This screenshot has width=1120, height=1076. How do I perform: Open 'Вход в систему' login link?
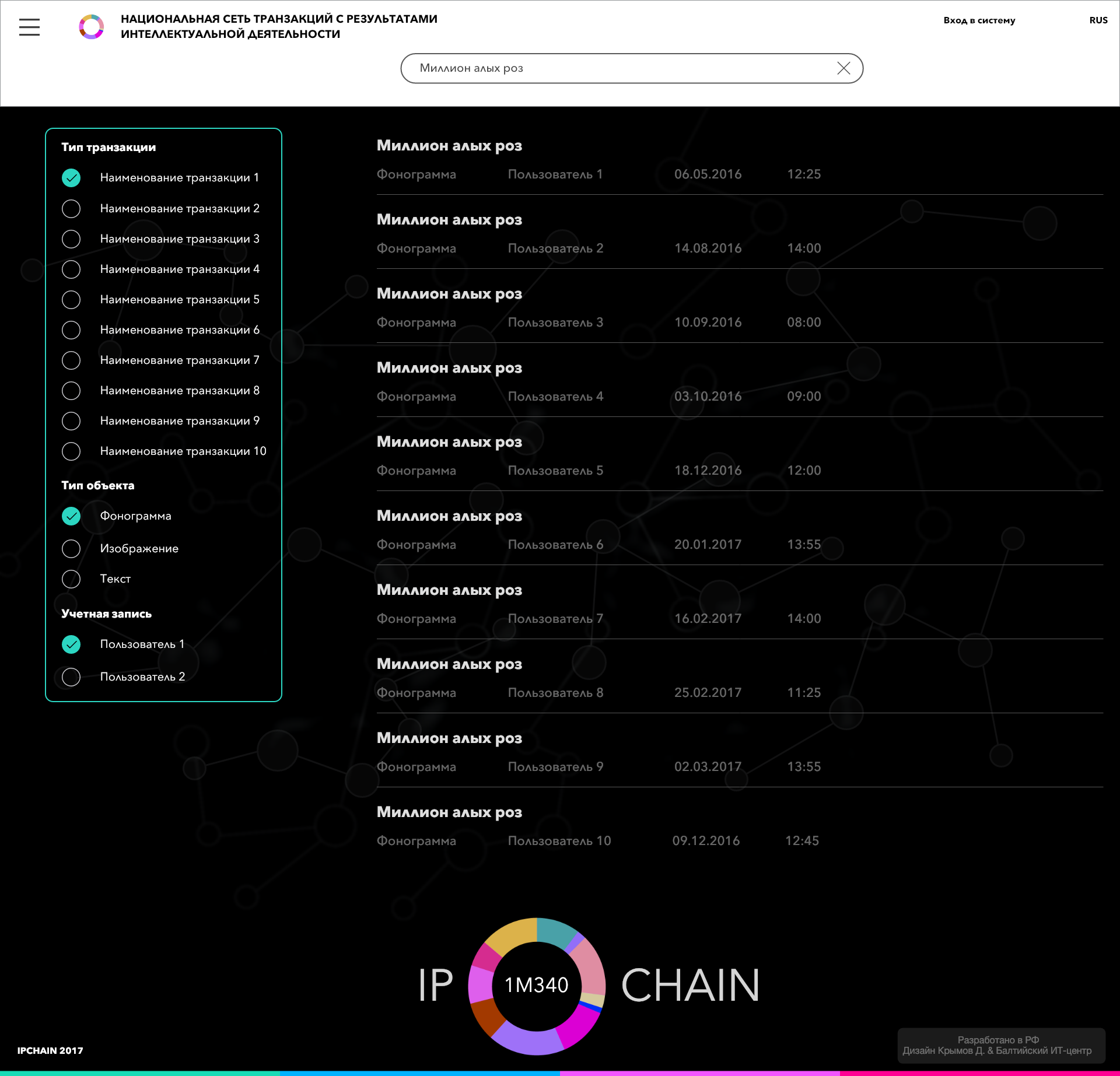pos(979,20)
